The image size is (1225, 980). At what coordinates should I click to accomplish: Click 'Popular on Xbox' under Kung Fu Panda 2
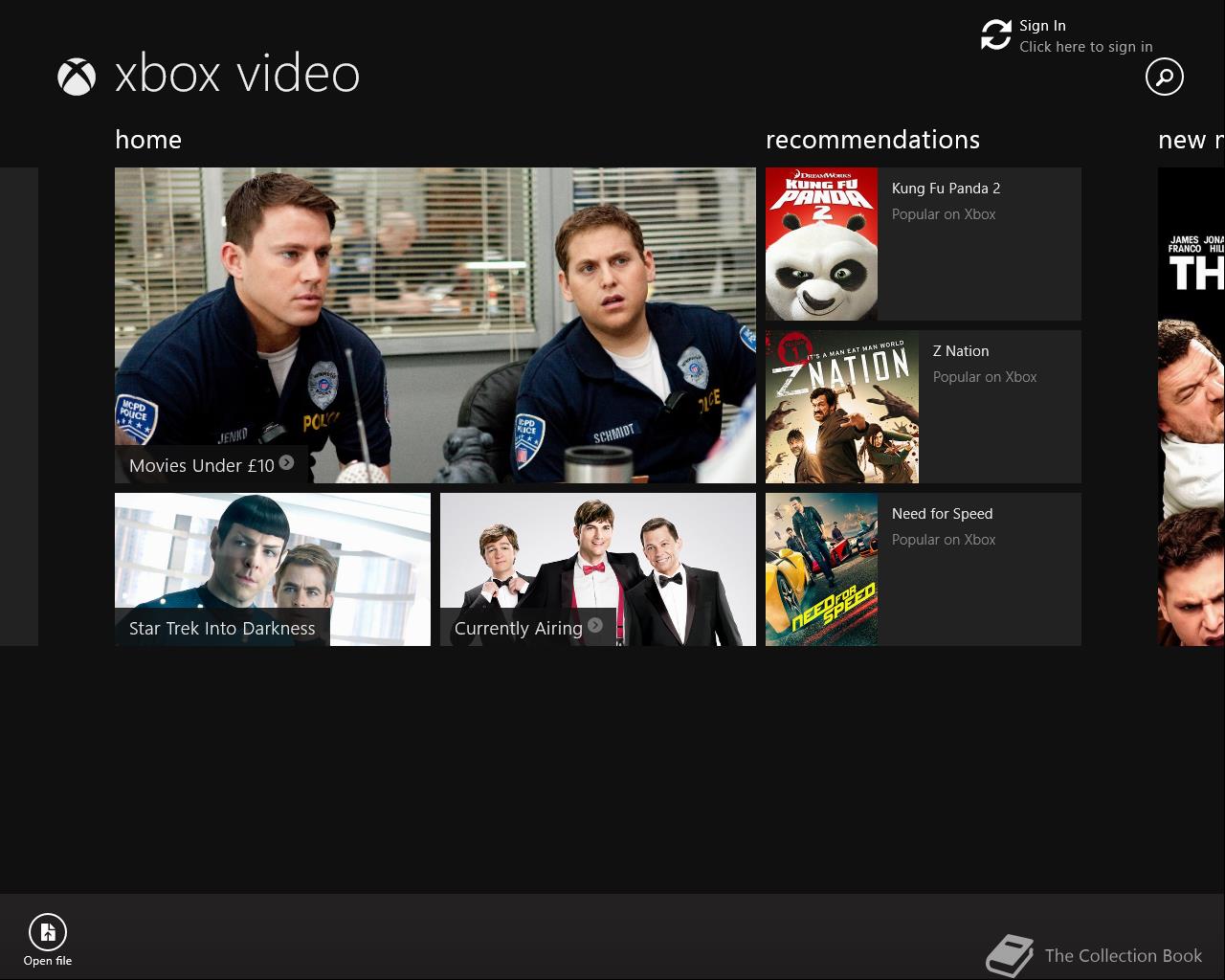click(x=944, y=214)
